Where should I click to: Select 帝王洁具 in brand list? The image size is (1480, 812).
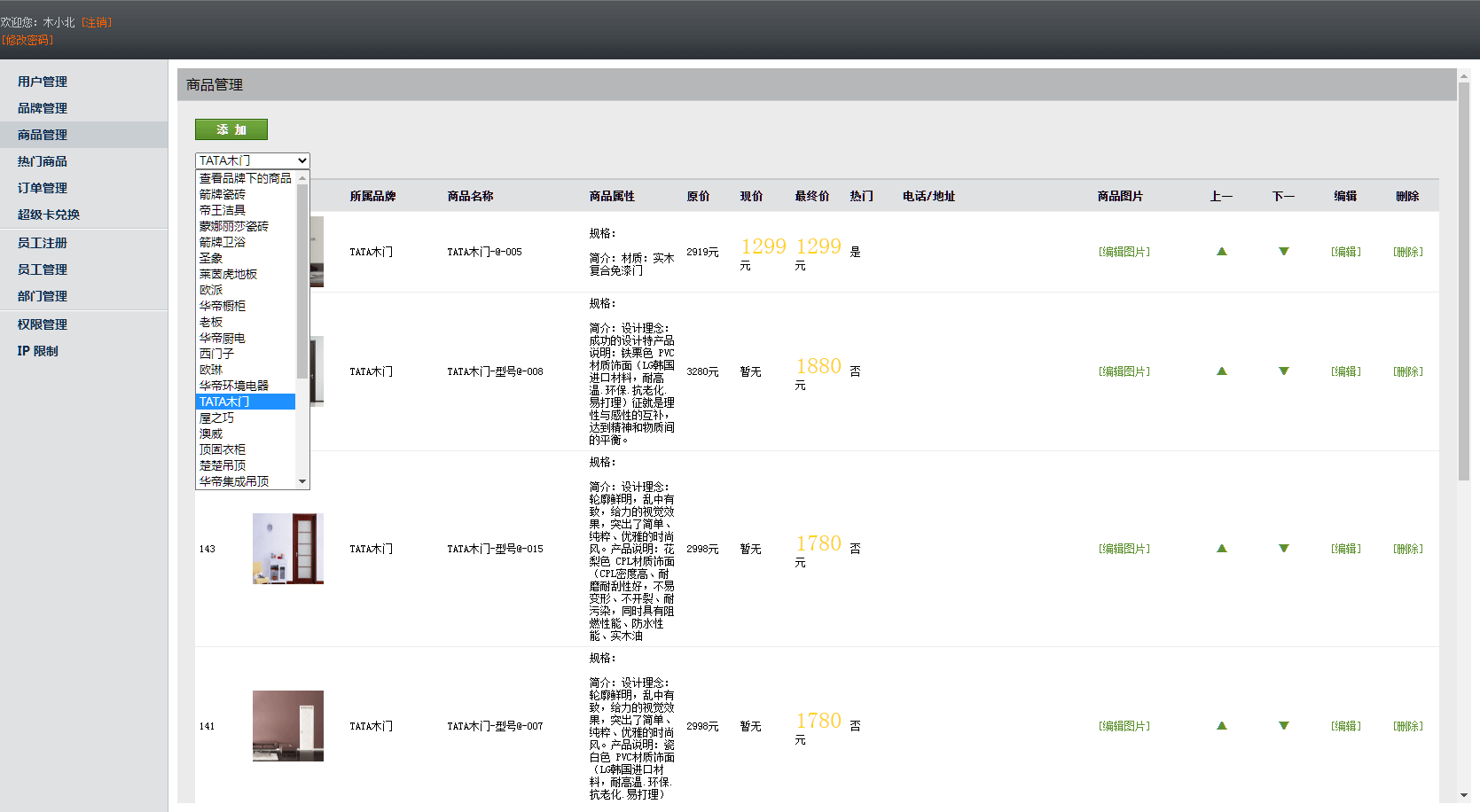click(x=246, y=210)
